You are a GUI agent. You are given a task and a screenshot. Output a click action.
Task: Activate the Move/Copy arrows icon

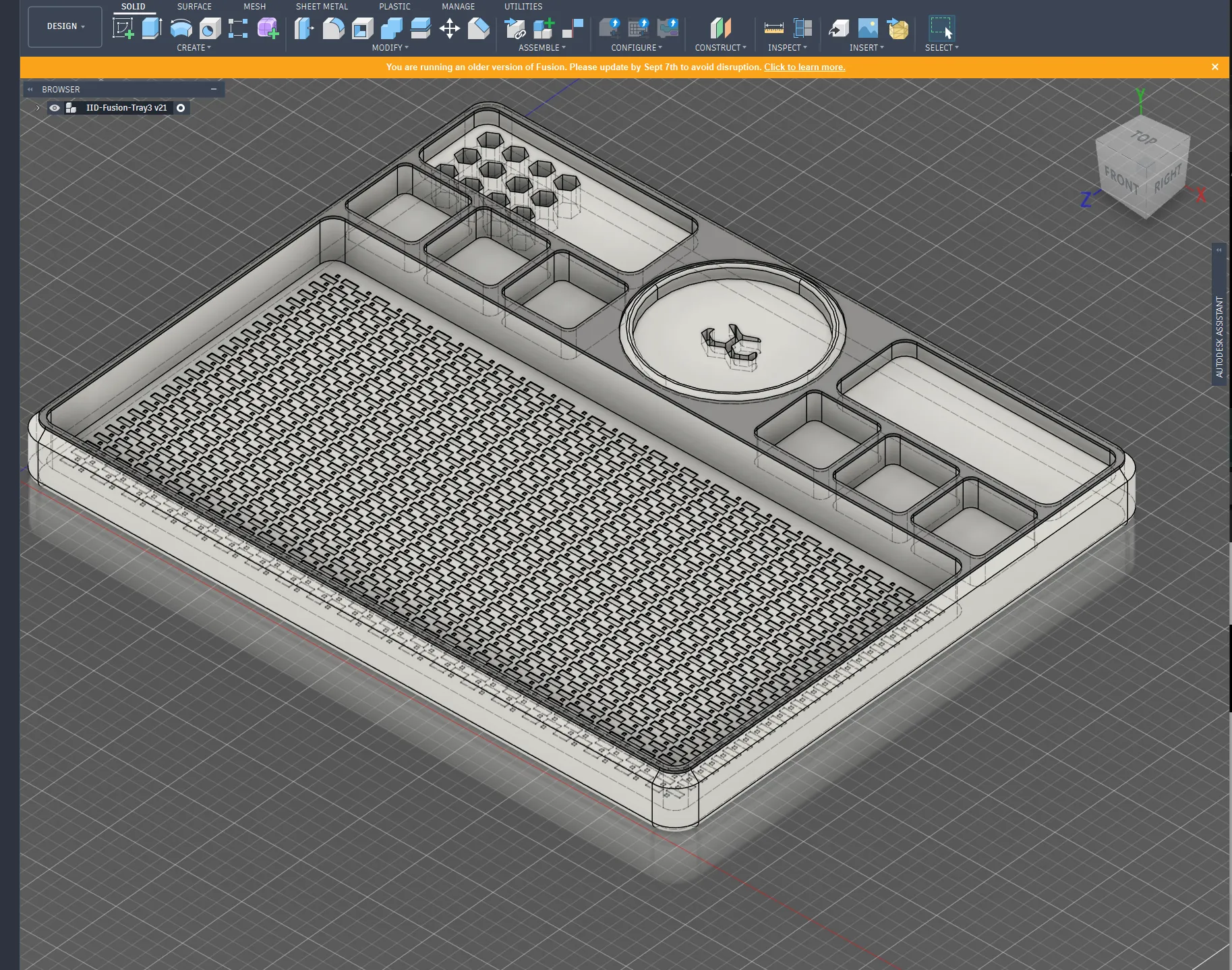[449, 28]
